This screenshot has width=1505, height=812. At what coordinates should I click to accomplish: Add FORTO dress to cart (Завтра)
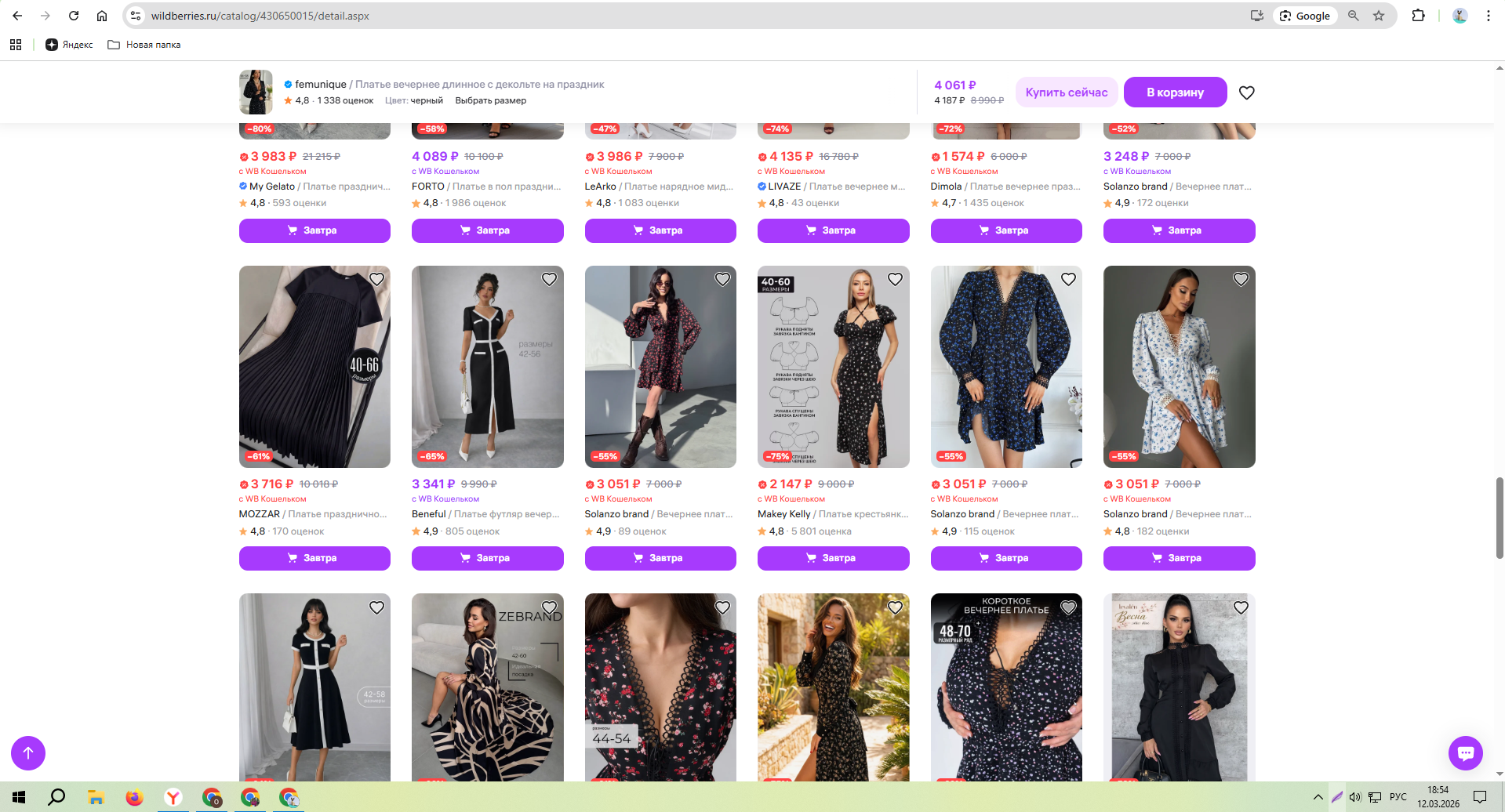coord(488,230)
